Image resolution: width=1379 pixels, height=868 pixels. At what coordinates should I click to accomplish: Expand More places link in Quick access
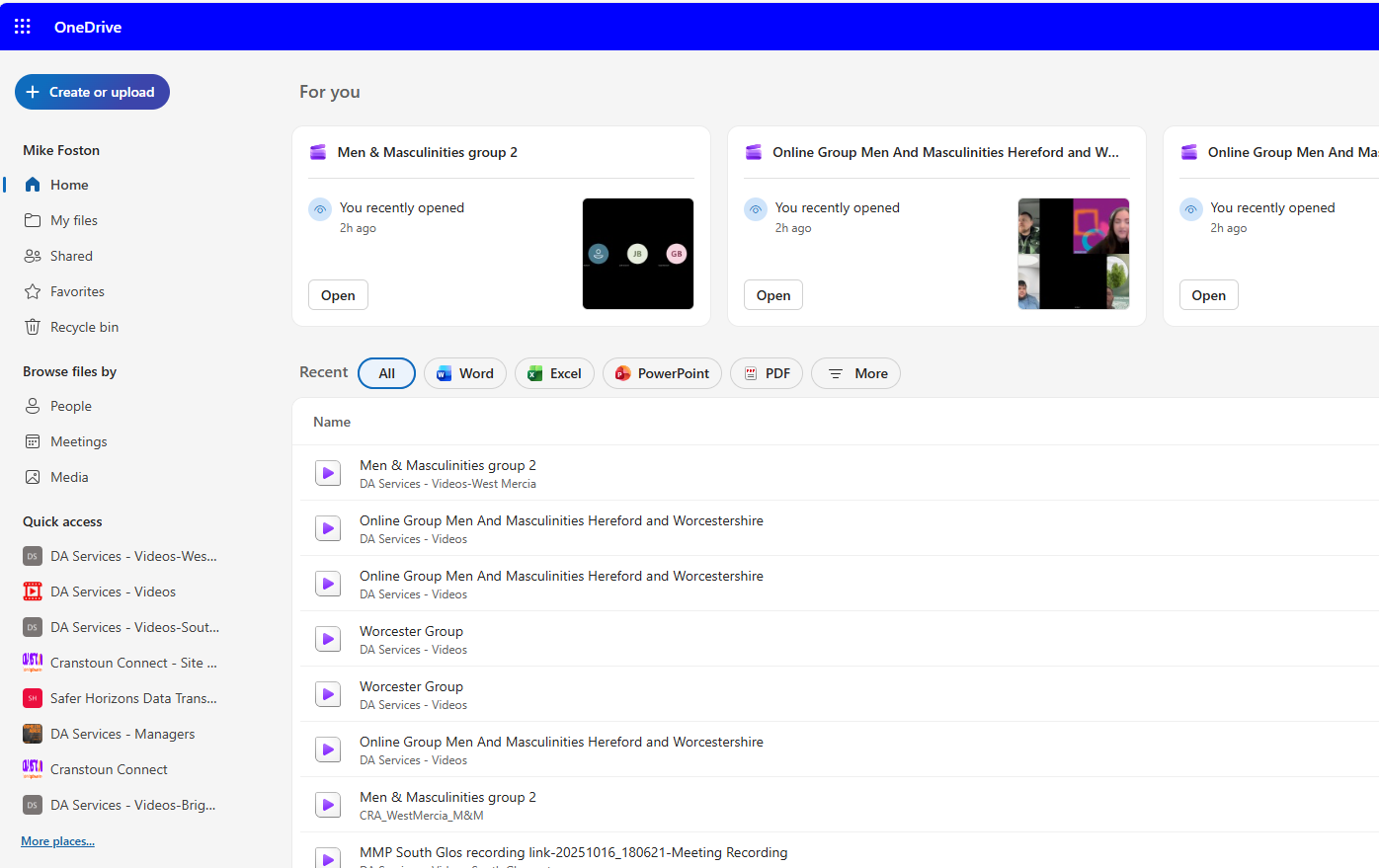coord(58,841)
